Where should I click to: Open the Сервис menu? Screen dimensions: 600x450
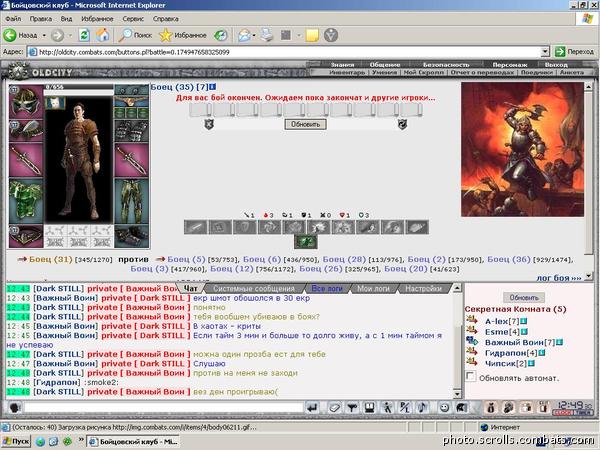click(x=133, y=19)
